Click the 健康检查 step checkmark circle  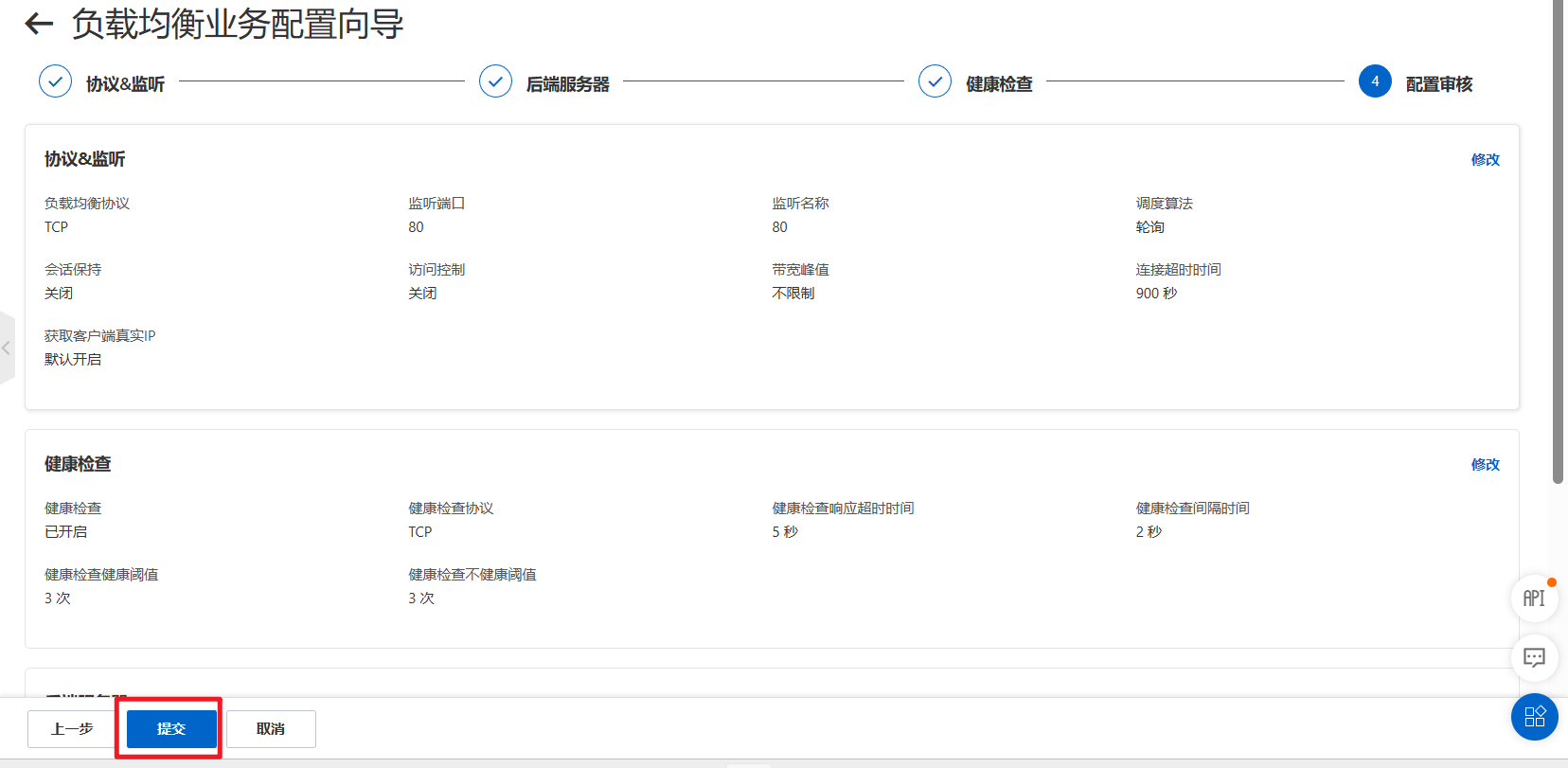click(935, 81)
